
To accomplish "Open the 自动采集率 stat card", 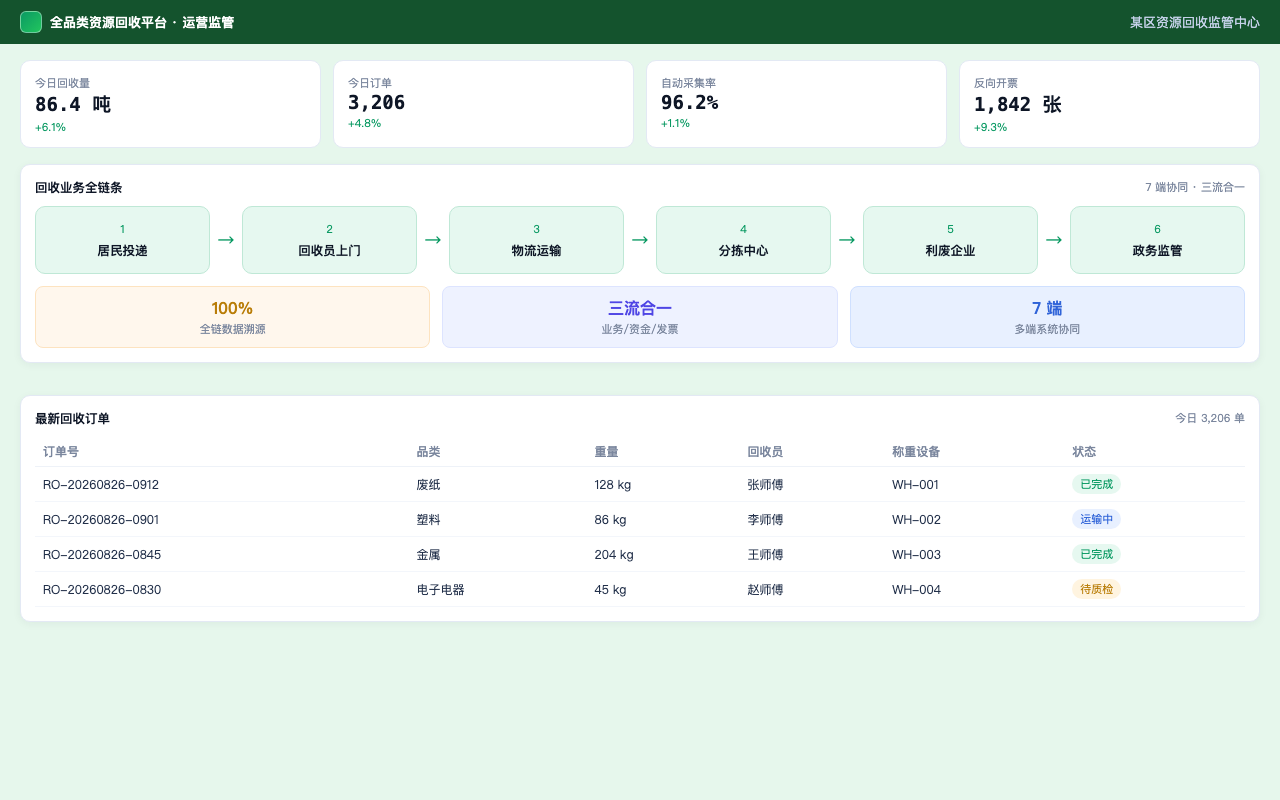I will (x=796, y=104).
